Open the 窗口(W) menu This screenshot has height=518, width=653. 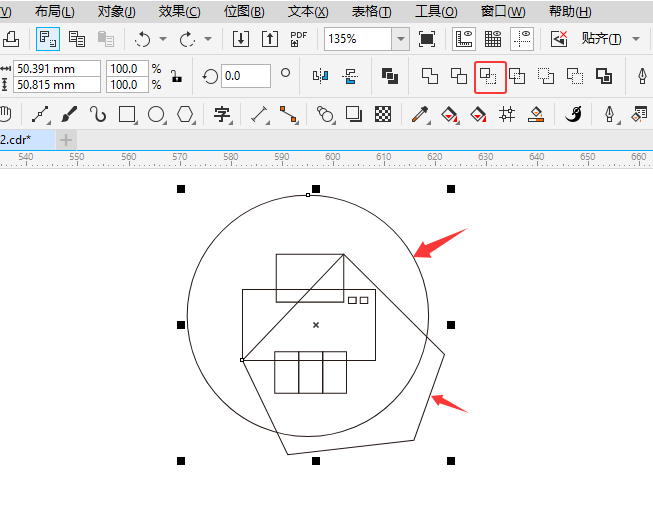tap(503, 12)
